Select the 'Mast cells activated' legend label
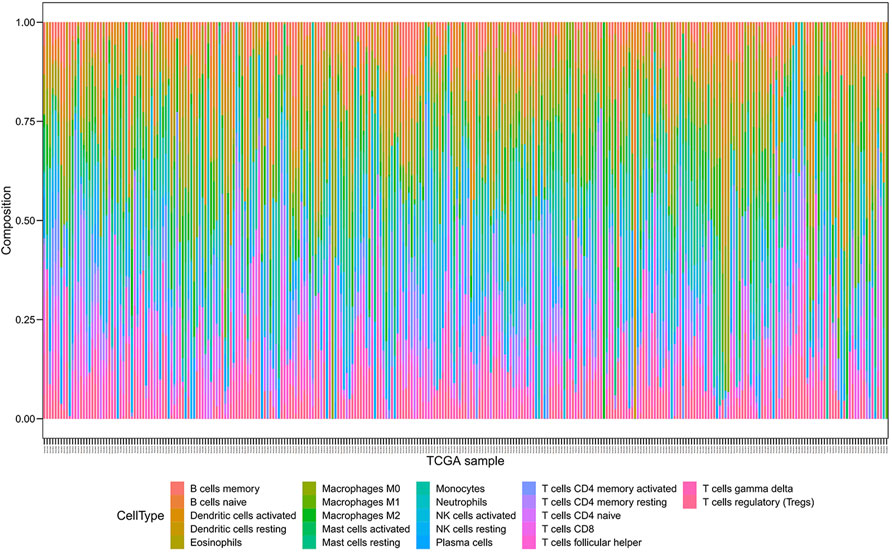This screenshot has width=892, height=553. tap(366, 529)
